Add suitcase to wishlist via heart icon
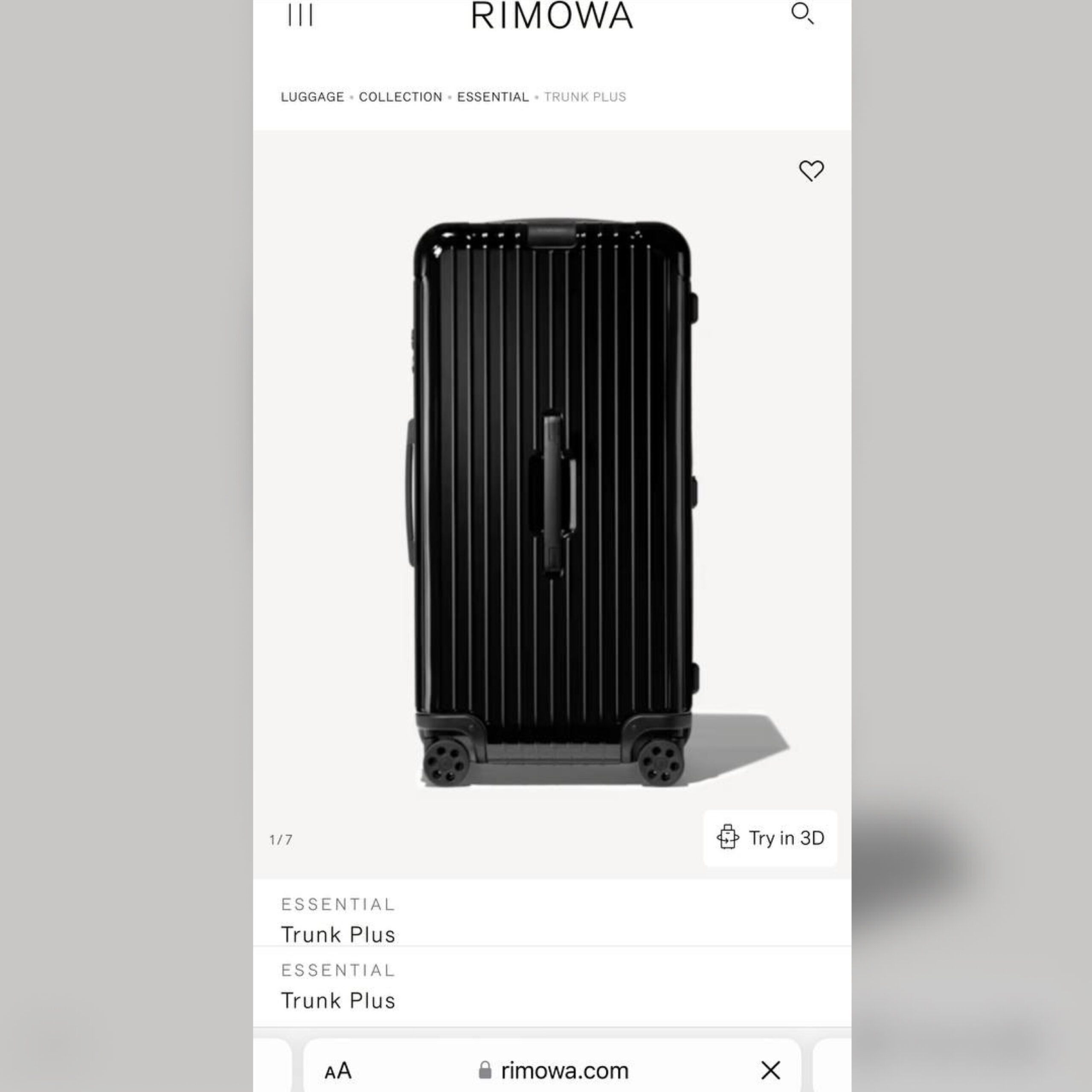Image resolution: width=1092 pixels, height=1092 pixels. tap(811, 170)
